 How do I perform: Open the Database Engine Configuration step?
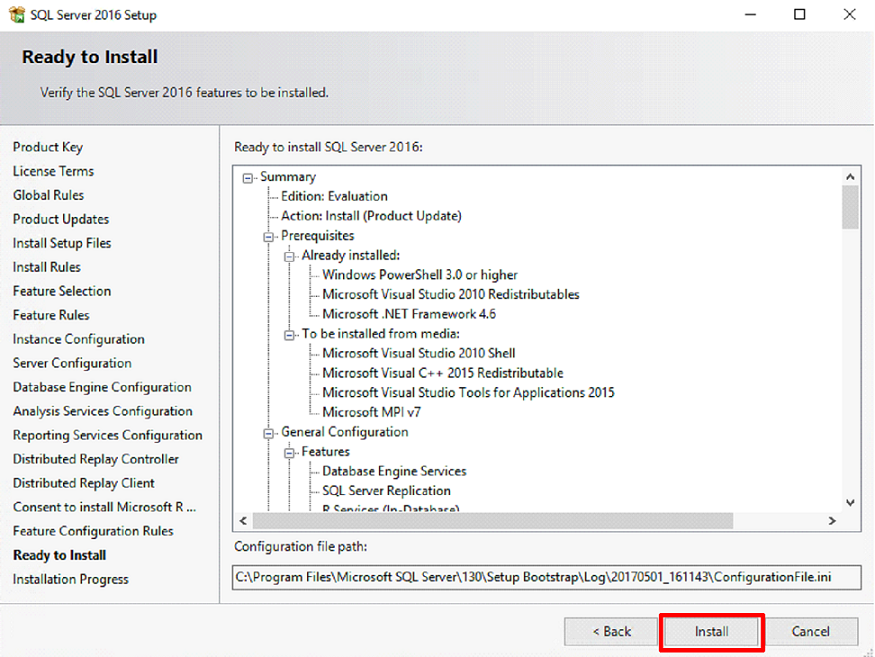pyautogui.click(x=102, y=387)
